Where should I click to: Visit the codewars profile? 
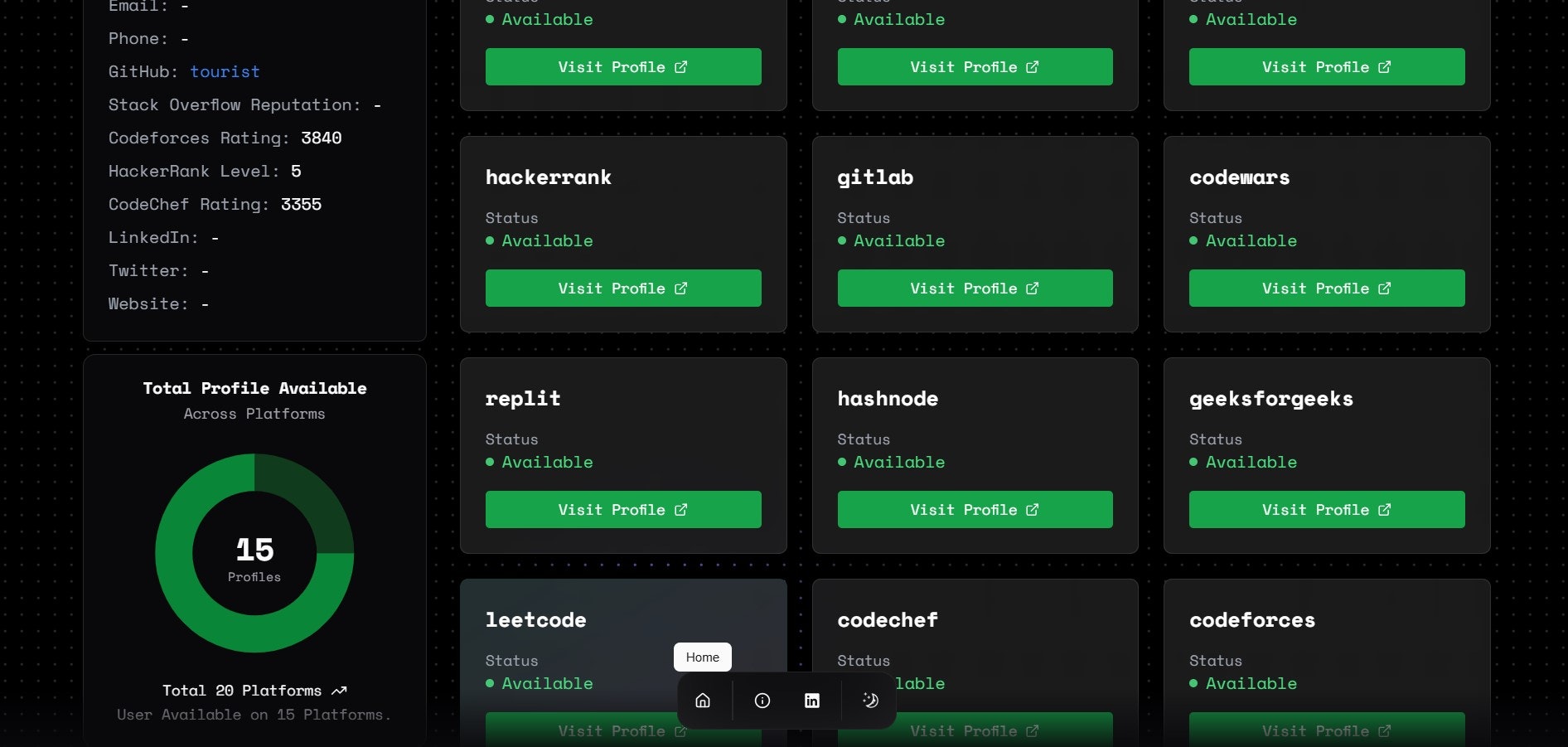[1326, 288]
